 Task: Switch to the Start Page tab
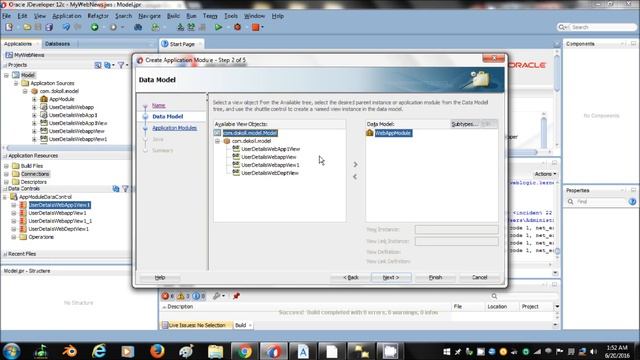coord(182,44)
